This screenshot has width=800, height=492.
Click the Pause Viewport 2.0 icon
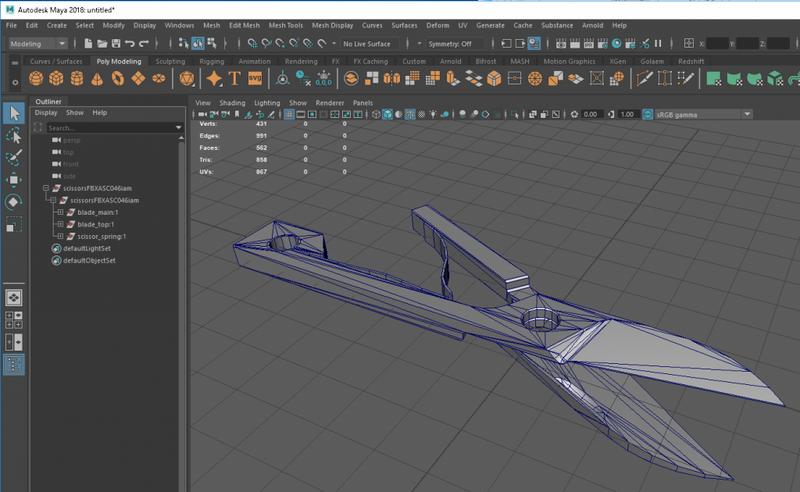click(658, 43)
